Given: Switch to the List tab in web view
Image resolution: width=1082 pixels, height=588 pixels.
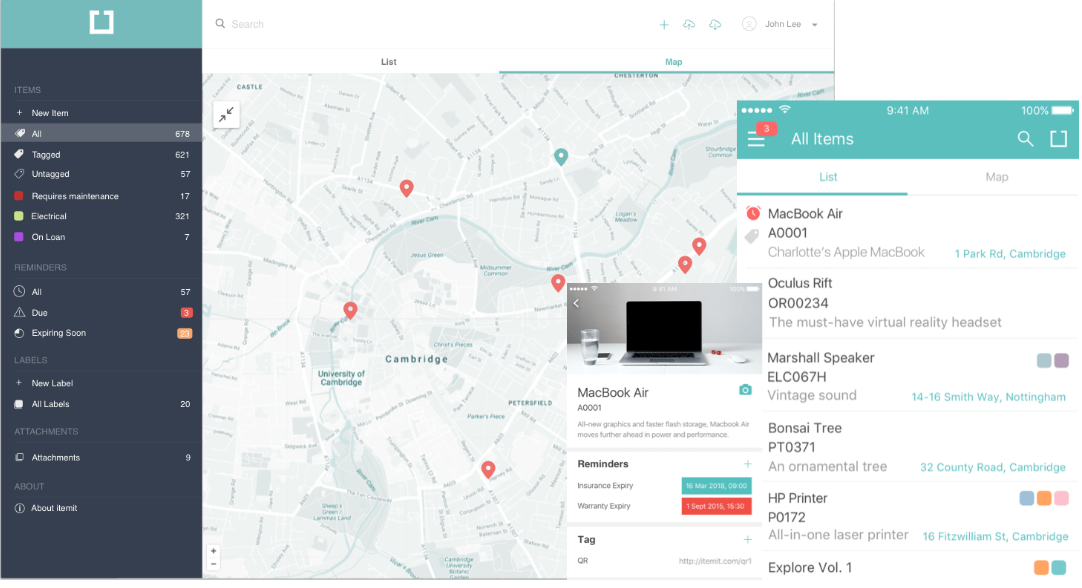Looking at the screenshot, I should [x=388, y=61].
